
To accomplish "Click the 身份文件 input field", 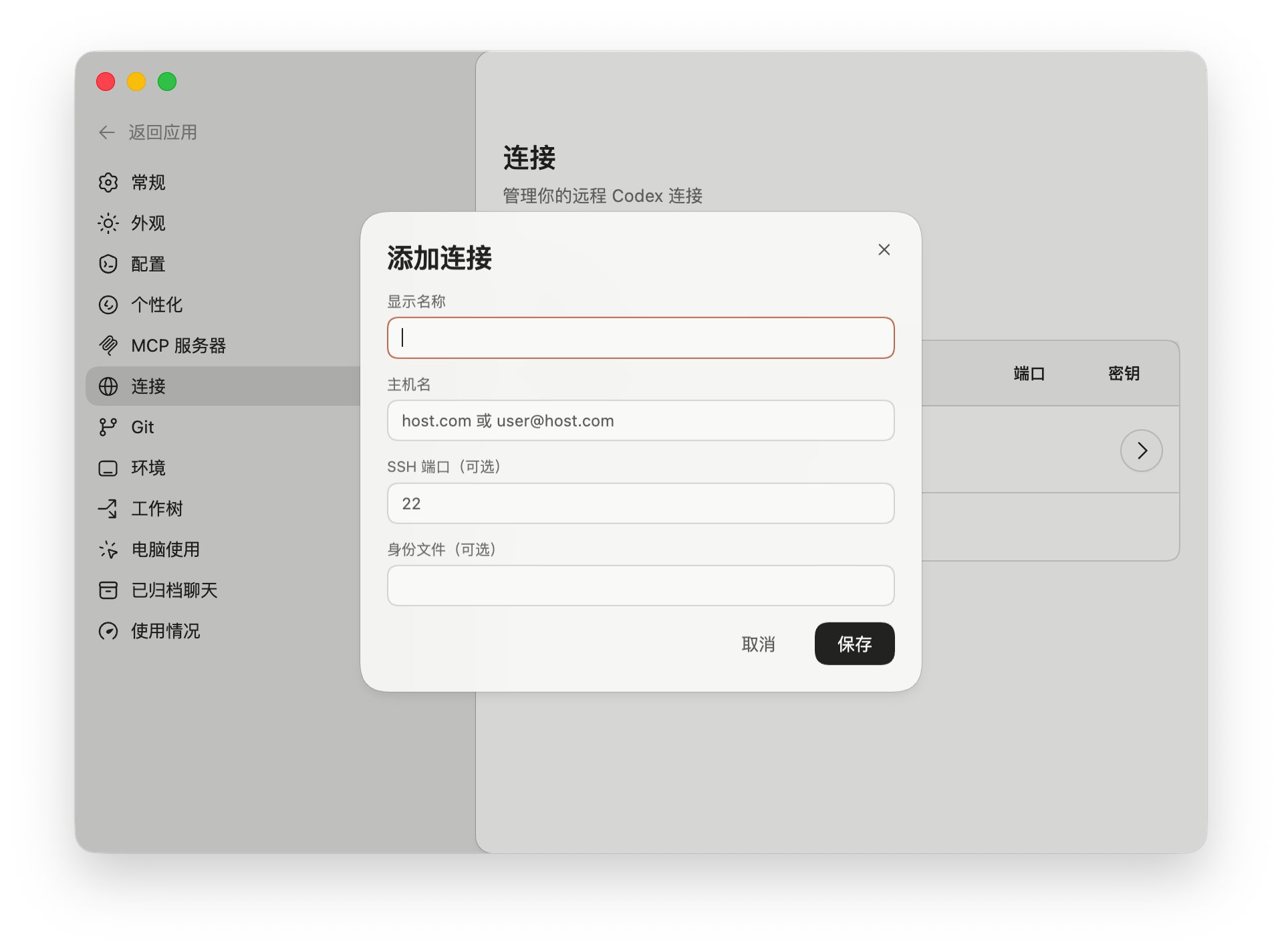I will 640,586.
